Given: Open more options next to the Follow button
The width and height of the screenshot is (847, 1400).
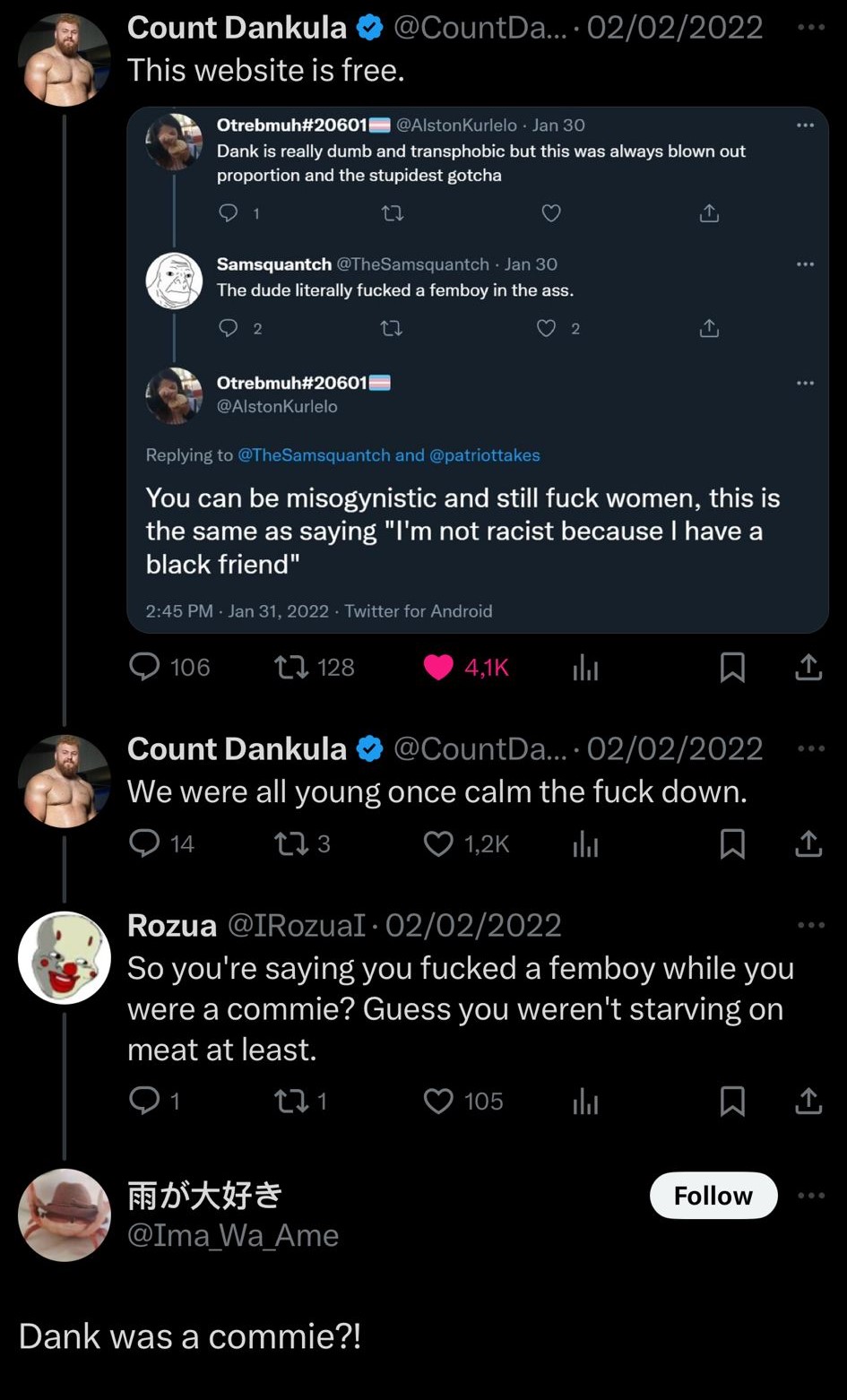Looking at the screenshot, I should (811, 1195).
